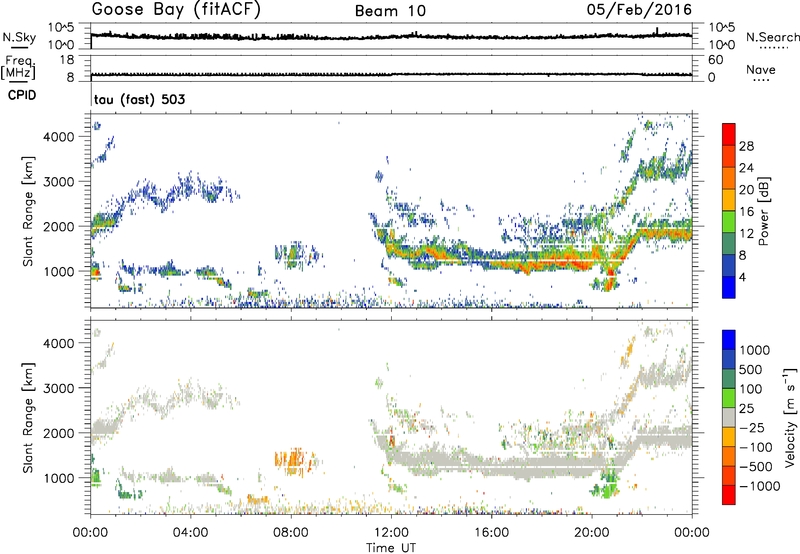
Task: Click the "−1000" label on Velocity colorbar
Action: (760, 486)
